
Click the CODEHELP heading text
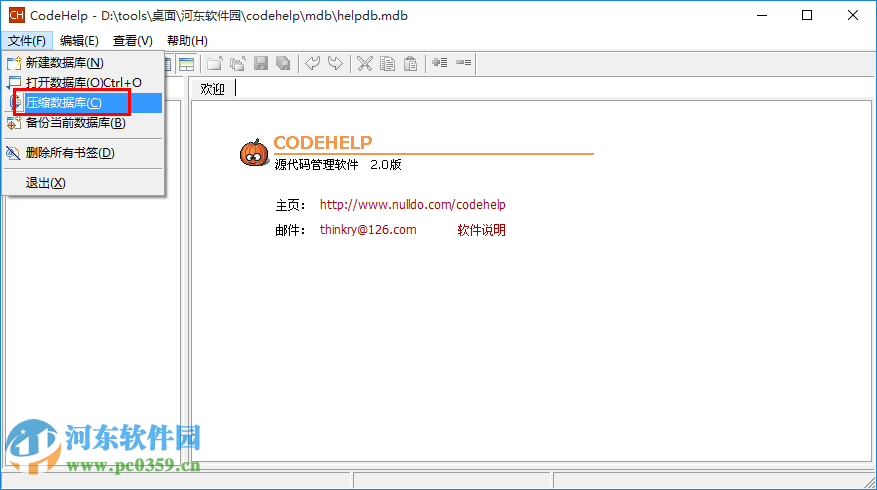coord(323,143)
